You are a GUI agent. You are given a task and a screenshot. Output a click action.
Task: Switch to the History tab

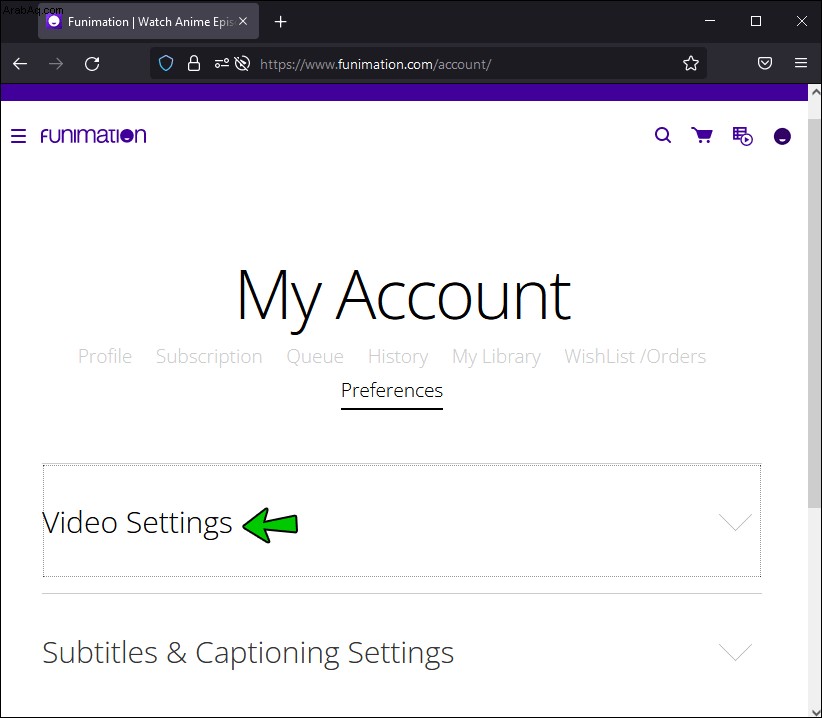[398, 356]
